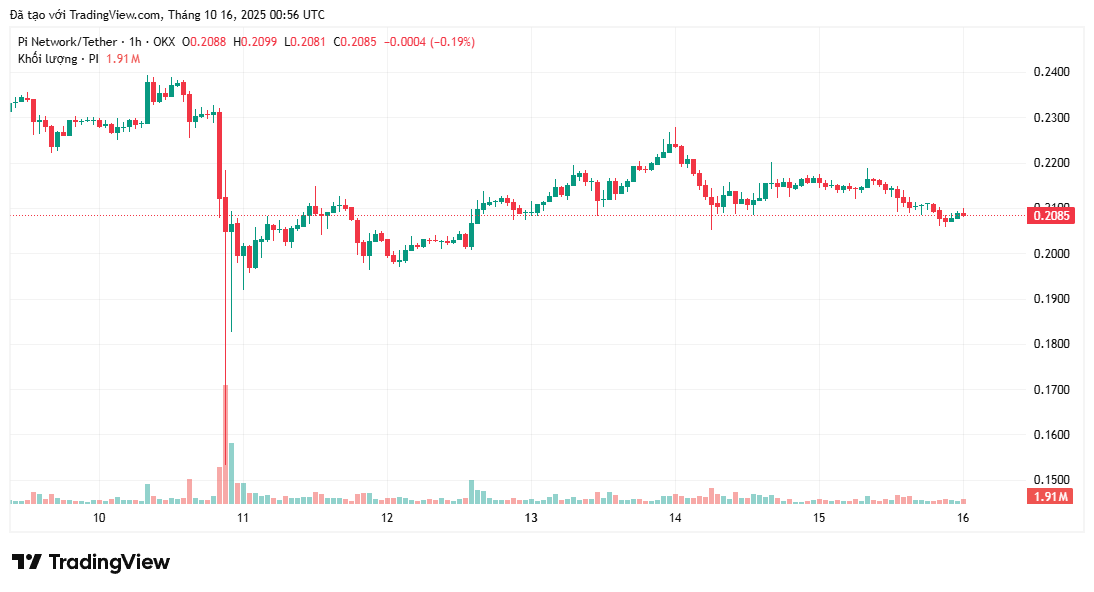Screen dimensions: 1094x592
Task: Click the red 0.2085 current price tag
Action: point(1050,215)
